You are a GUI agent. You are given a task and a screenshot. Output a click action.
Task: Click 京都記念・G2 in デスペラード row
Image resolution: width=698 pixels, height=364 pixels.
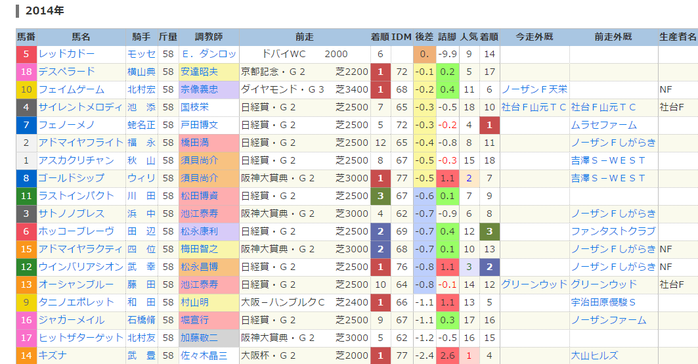click(273, 72)
